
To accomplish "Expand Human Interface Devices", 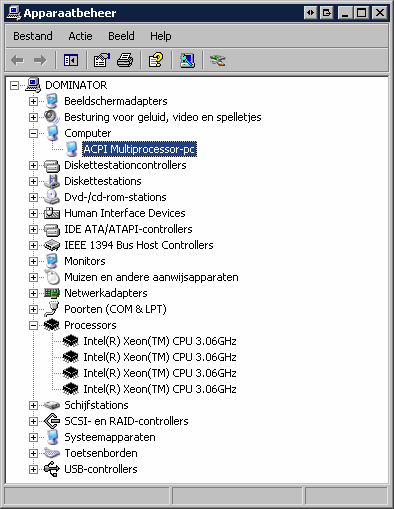I will pos(33,213).
